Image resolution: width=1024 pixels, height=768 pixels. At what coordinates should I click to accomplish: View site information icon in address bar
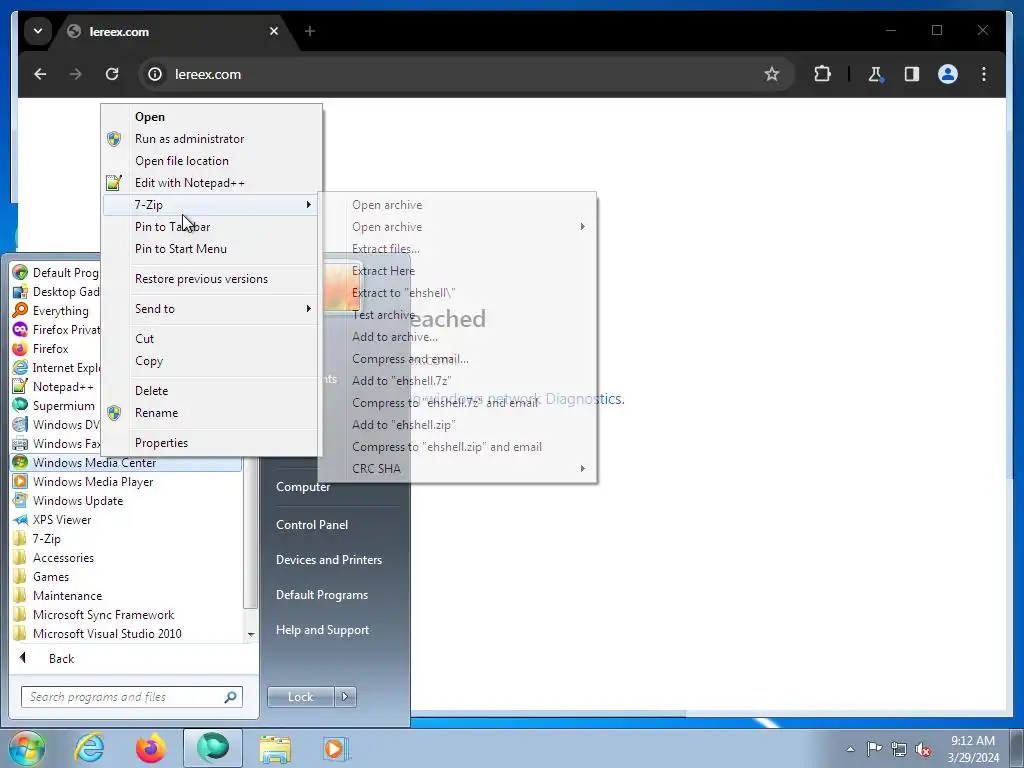[155, 74]
